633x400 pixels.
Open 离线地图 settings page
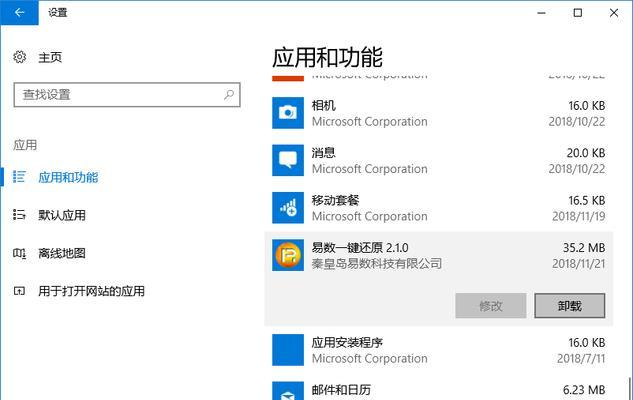62,253
